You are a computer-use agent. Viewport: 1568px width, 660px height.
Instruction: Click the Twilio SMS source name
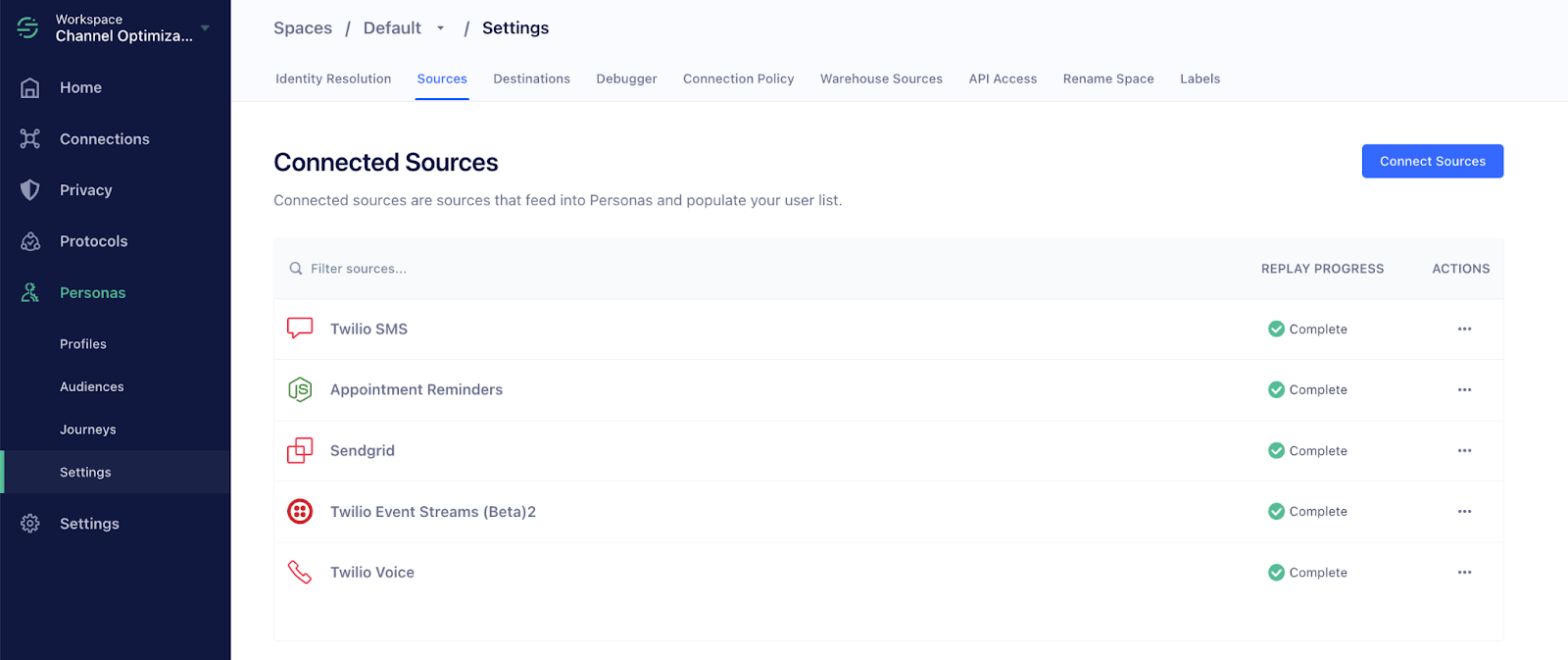(368, 330)
